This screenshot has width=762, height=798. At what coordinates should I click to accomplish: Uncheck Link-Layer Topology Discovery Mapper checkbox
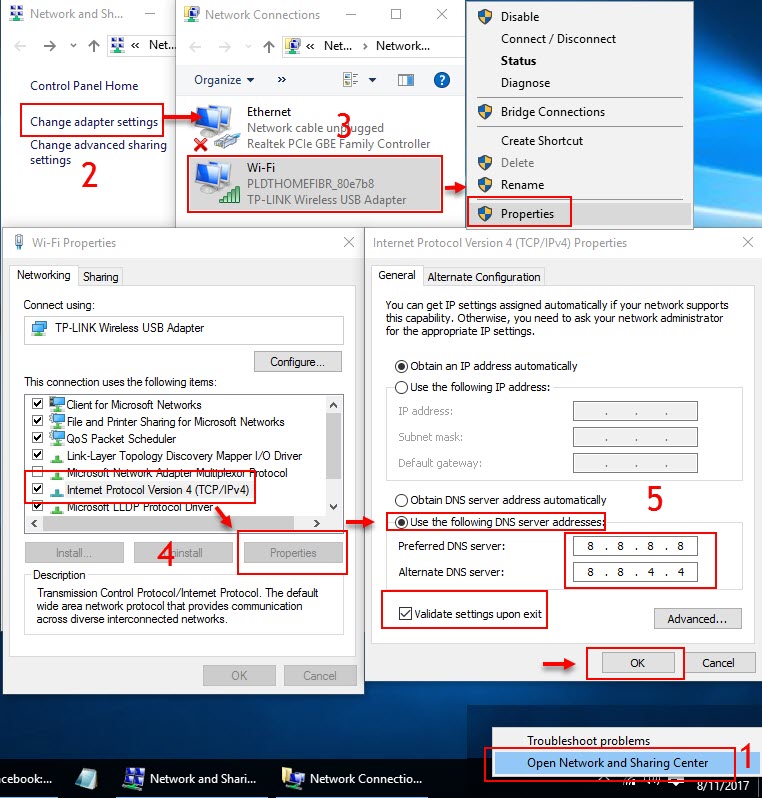[x=37, y=454]
